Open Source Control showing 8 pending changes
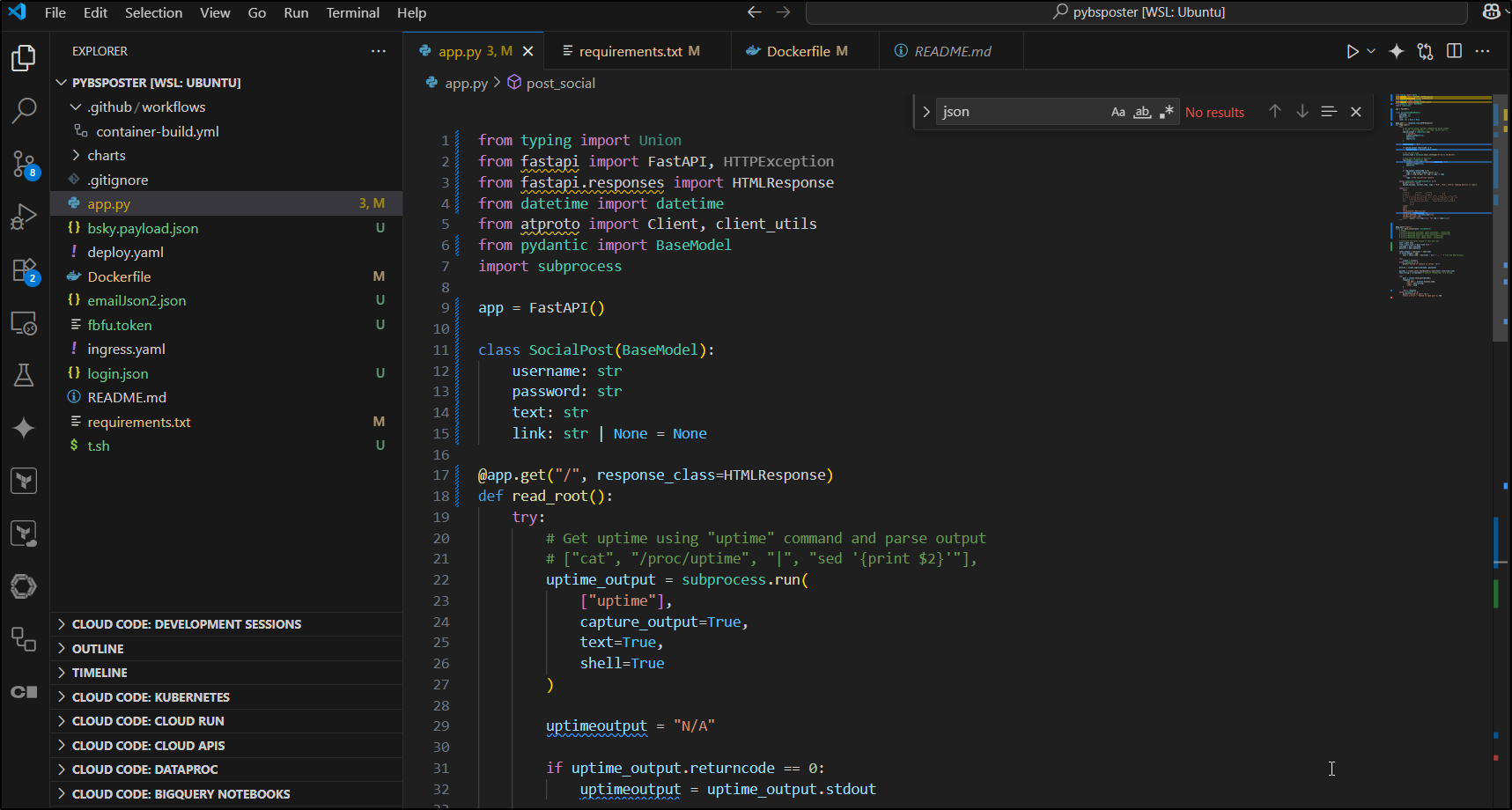This screenshot has width=1512, height=810. [24, 164]
